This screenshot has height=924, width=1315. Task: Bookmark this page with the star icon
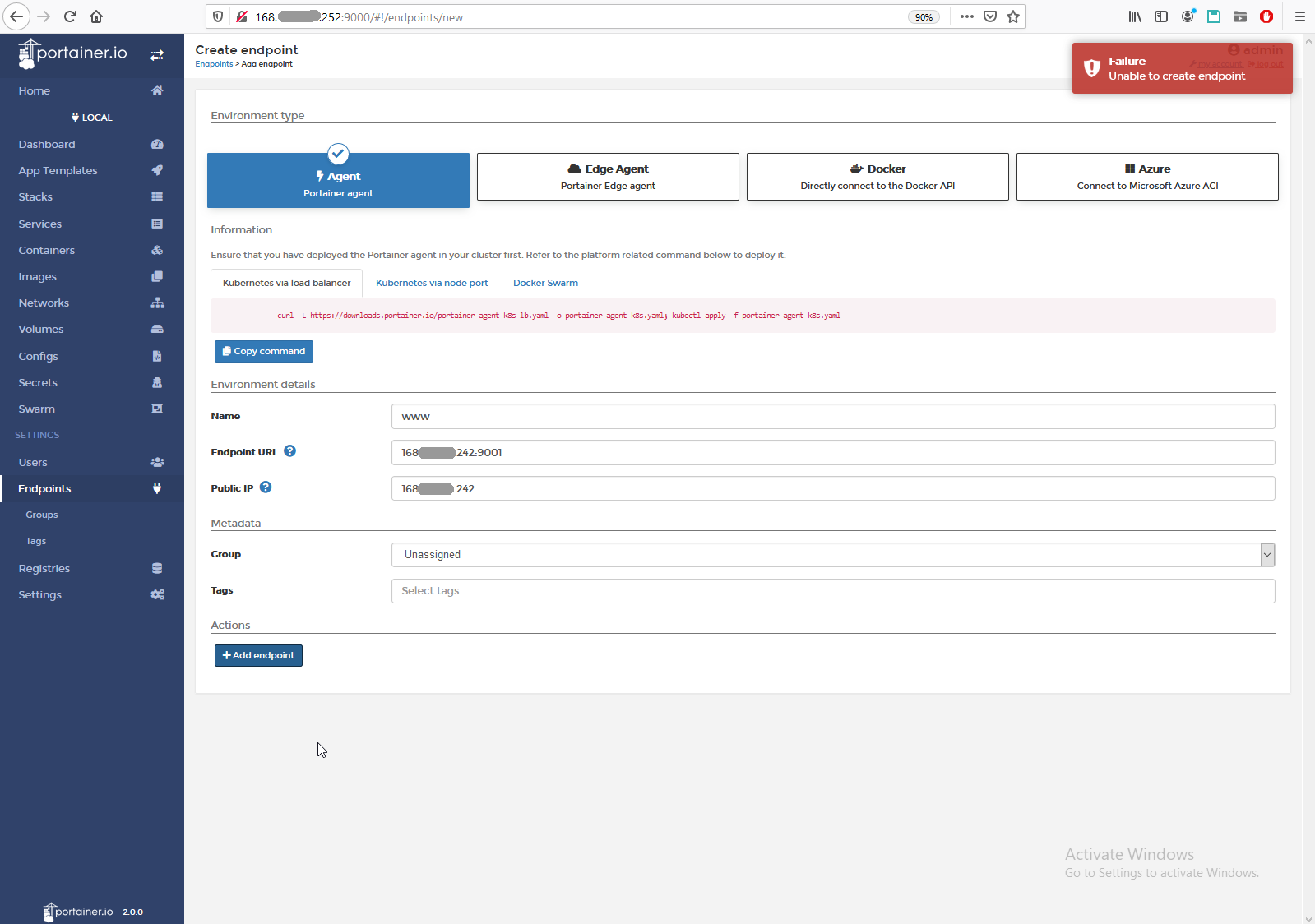coord(1013,16)
